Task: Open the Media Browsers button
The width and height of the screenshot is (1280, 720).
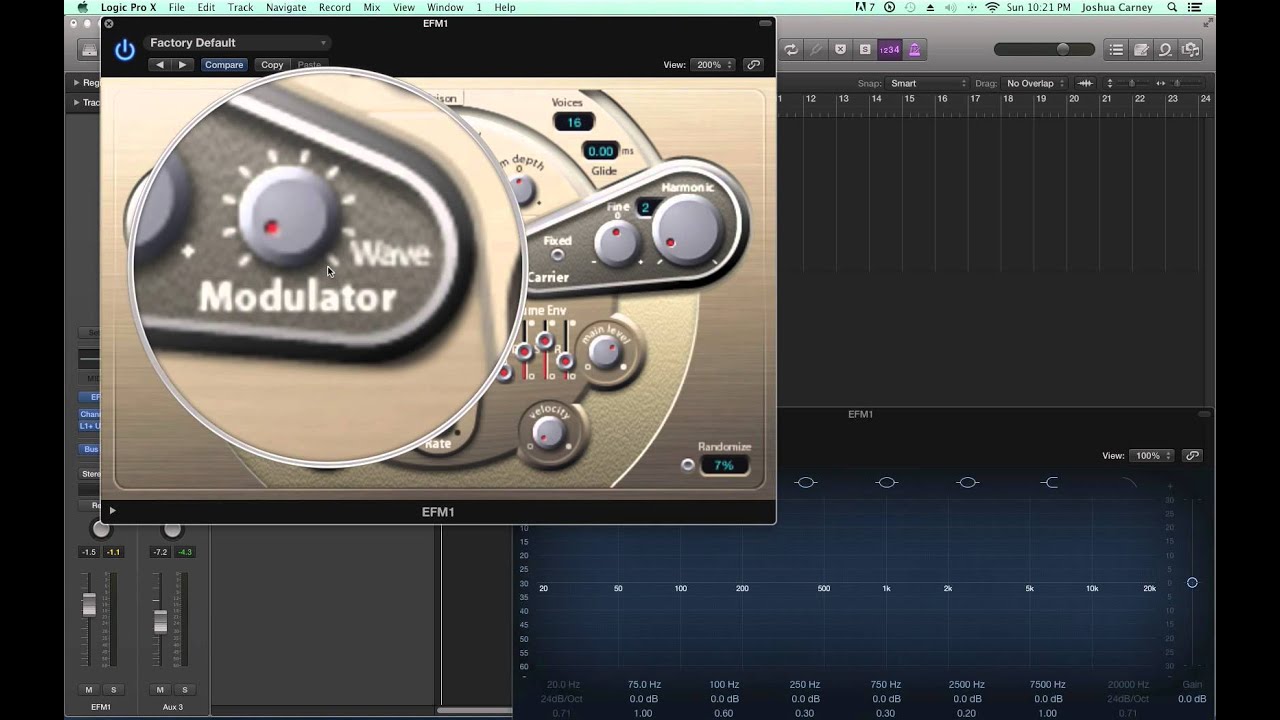Action: pyautogui.click(x=1190, y=49)
